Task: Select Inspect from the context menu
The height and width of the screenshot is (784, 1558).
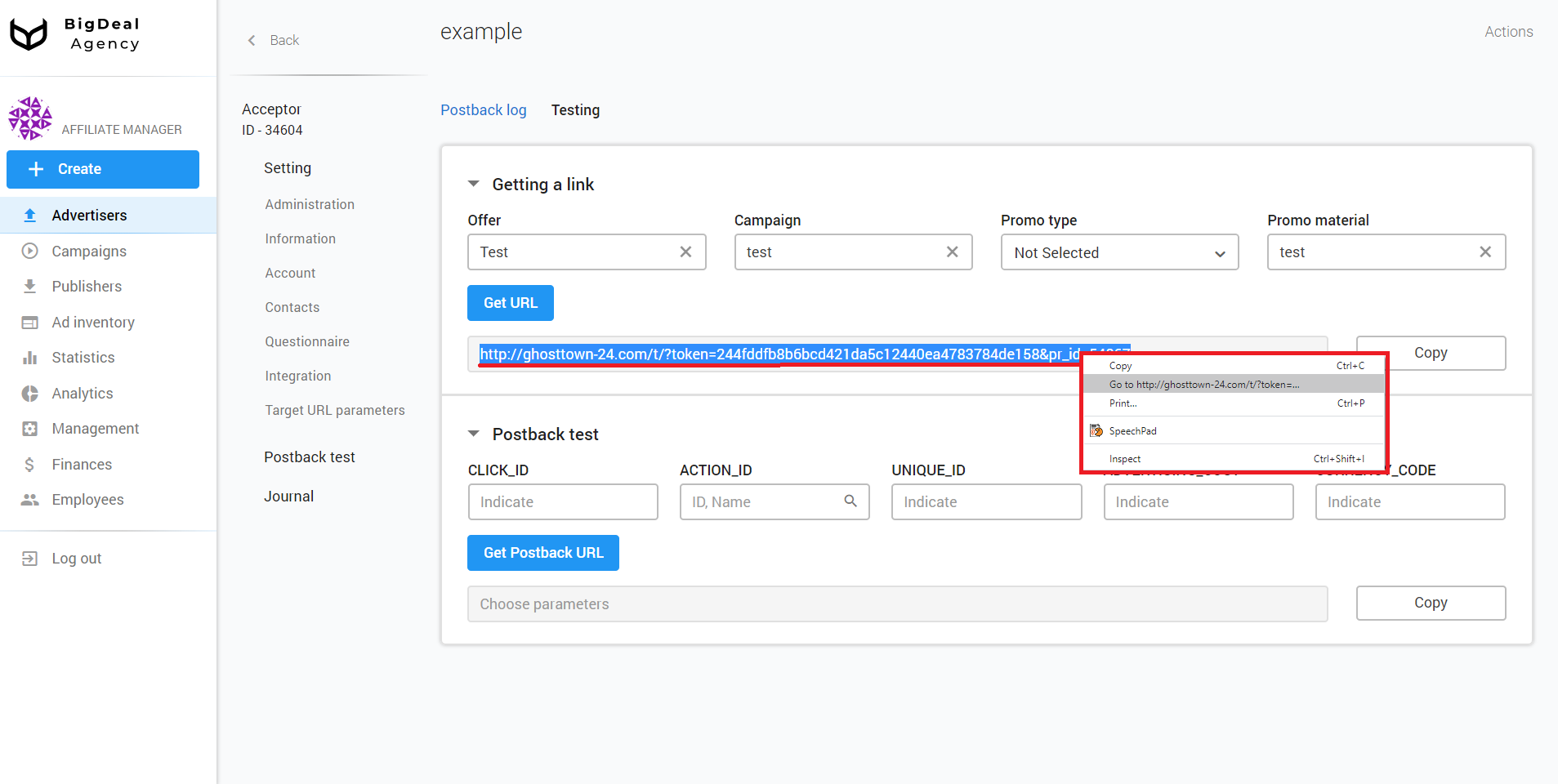Action: point(1123,458)
